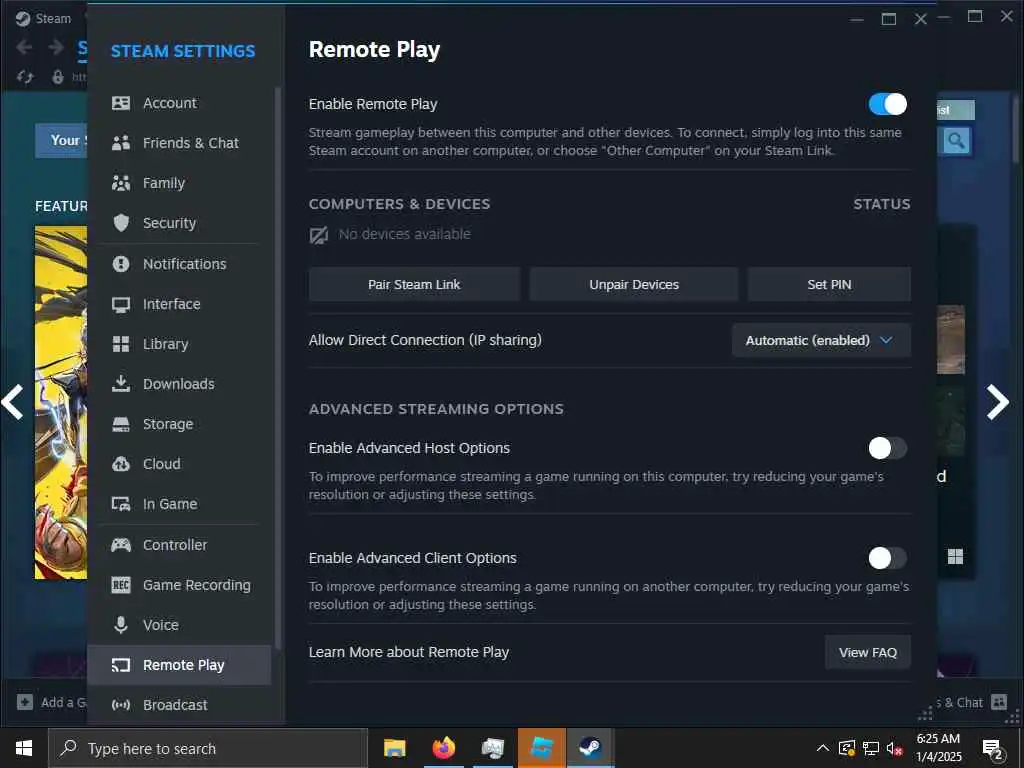
Task: Open the Windows Start menu
Action: click(x=24, y=748)
